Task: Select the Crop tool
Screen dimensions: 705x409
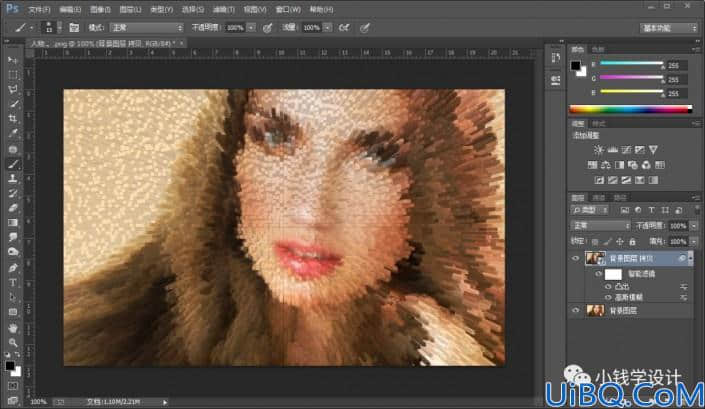Action: (13, 119)
